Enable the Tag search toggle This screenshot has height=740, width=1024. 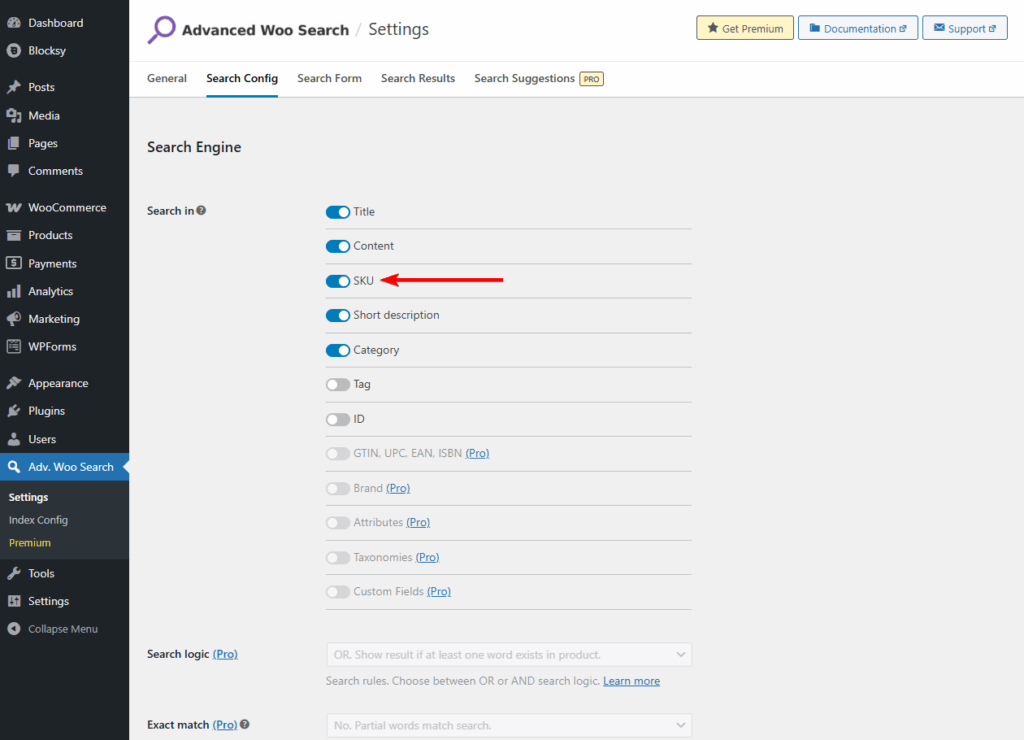point(337,384)
